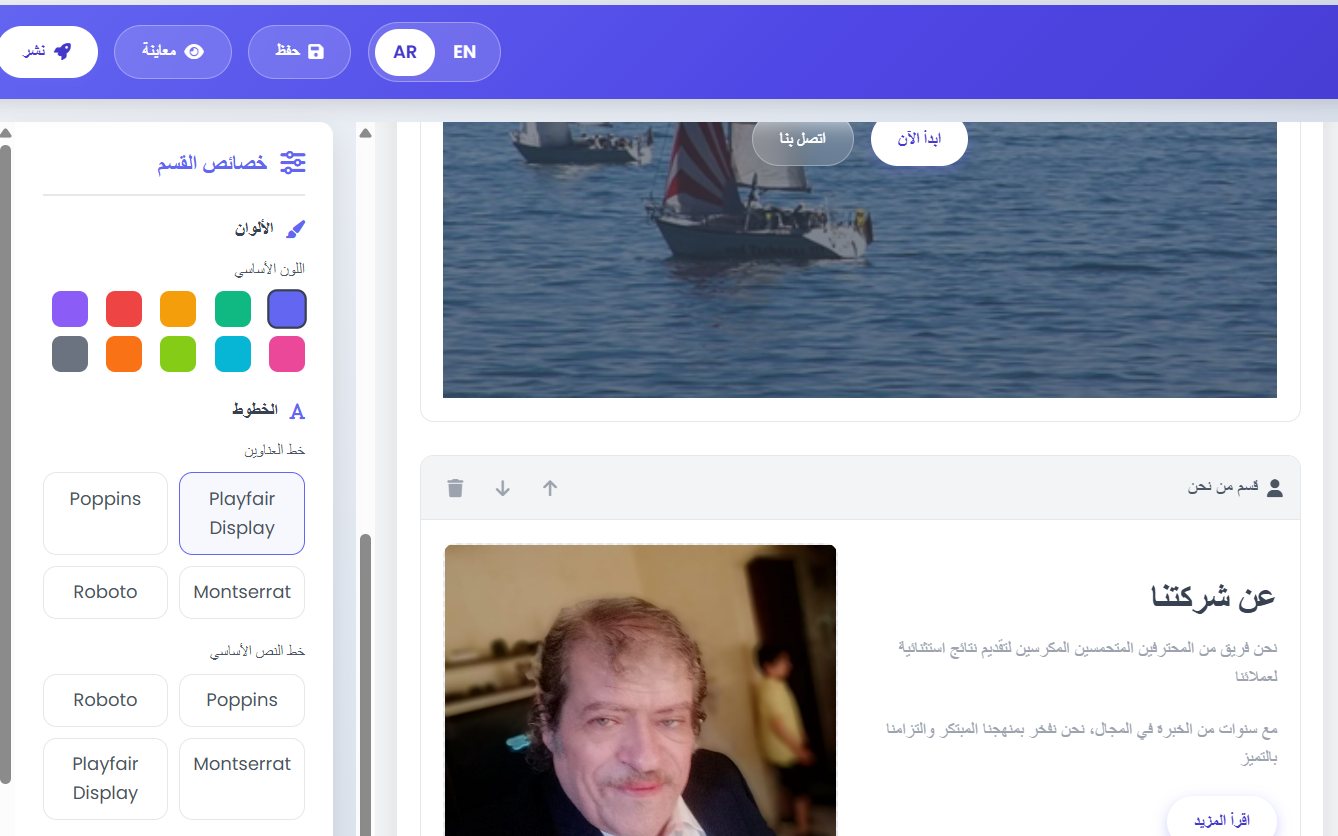Open preview with the eye button

click(173, 52)
